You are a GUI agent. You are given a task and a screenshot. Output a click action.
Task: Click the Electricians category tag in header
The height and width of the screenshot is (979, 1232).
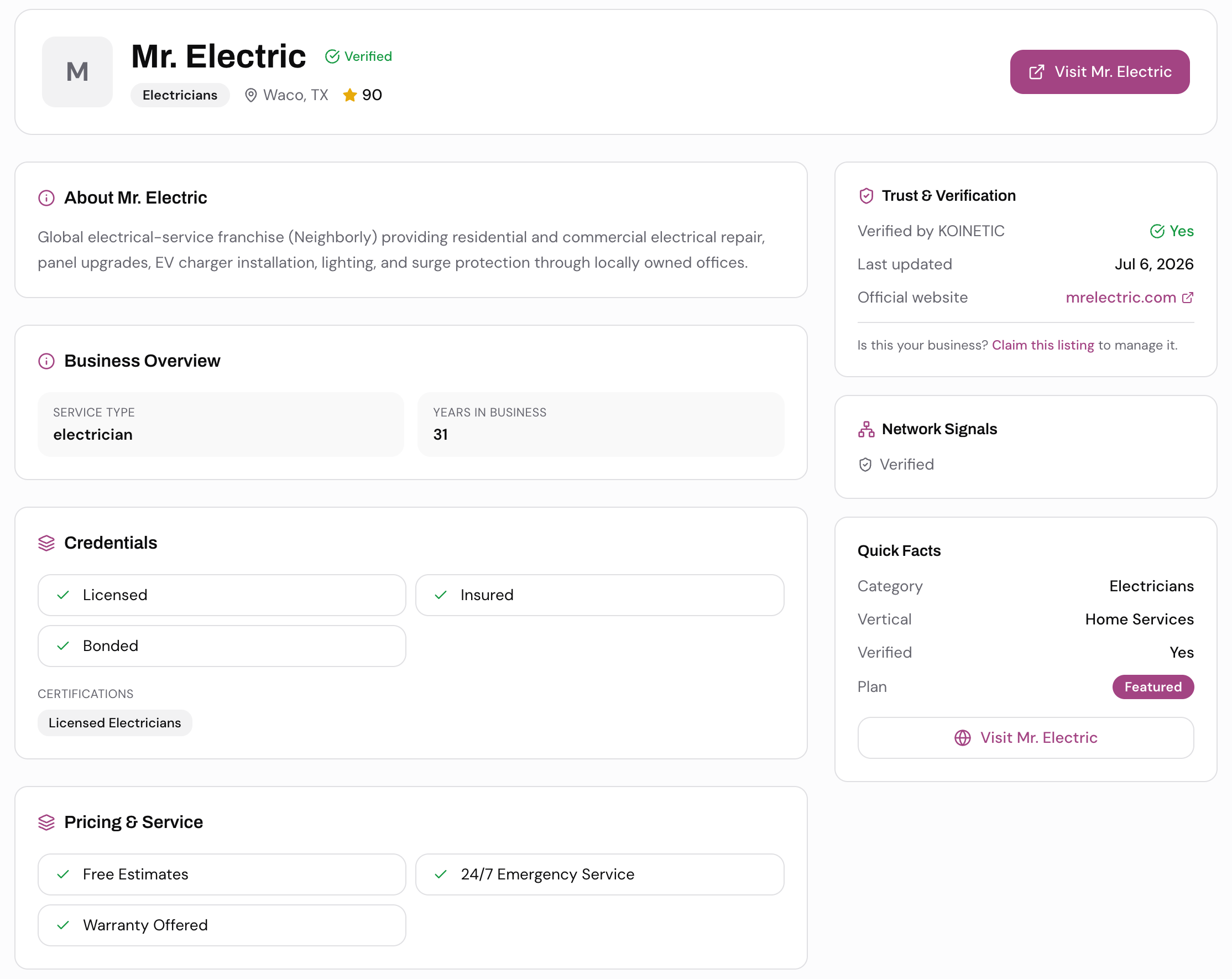180,95
